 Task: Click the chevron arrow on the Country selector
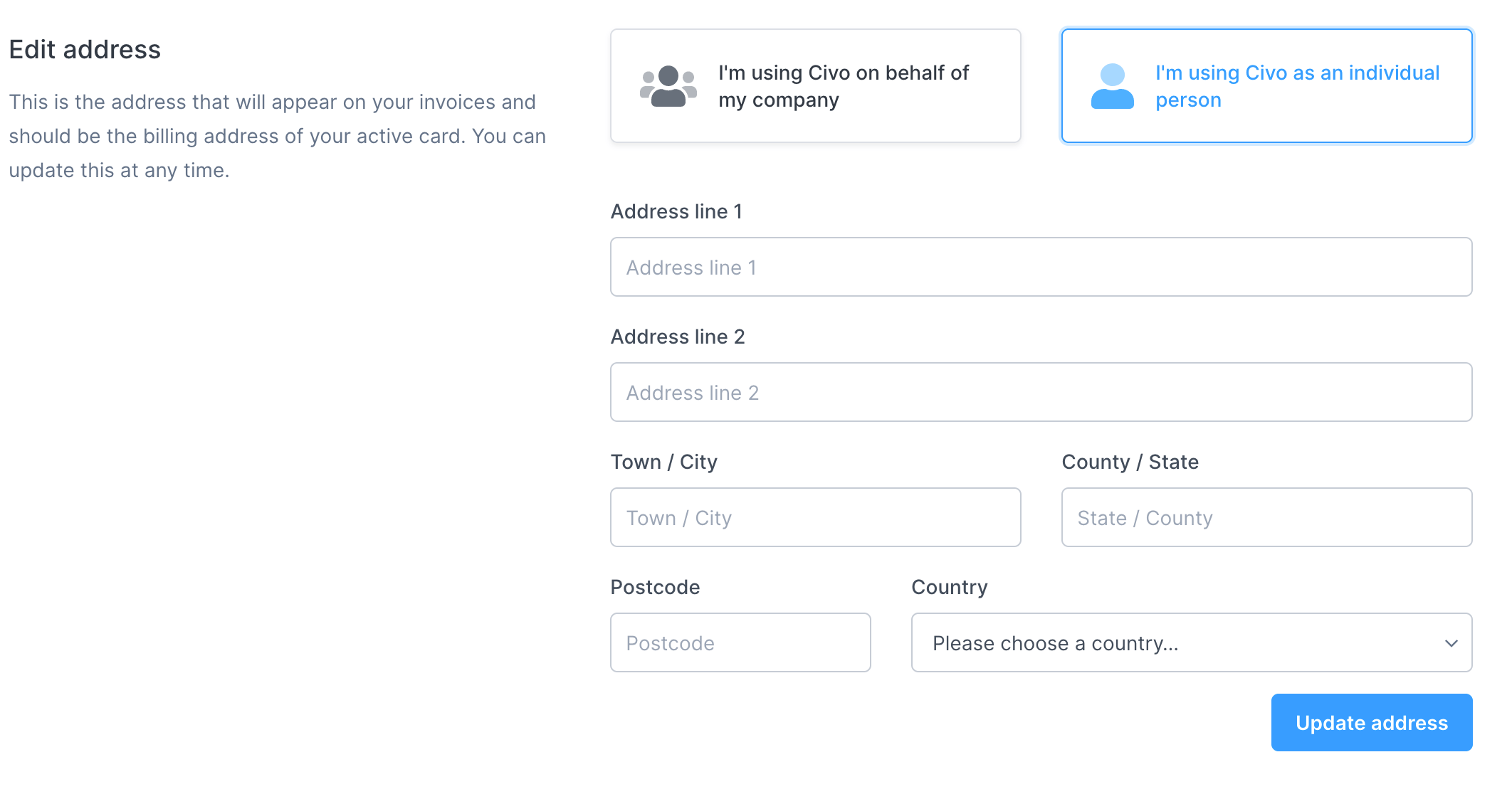coord(1451,643)
